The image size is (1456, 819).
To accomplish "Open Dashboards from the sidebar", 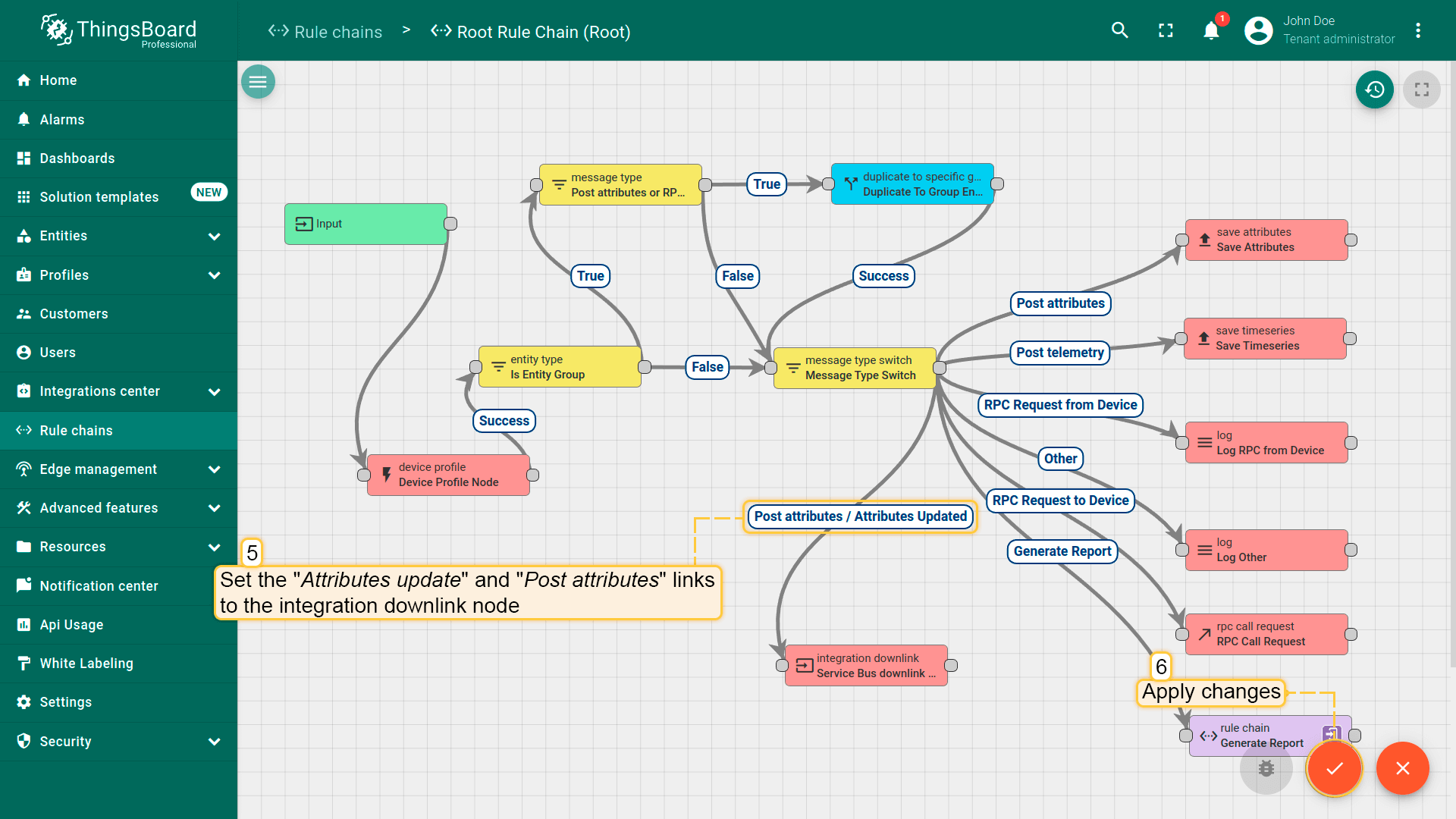I will [77, 158].
